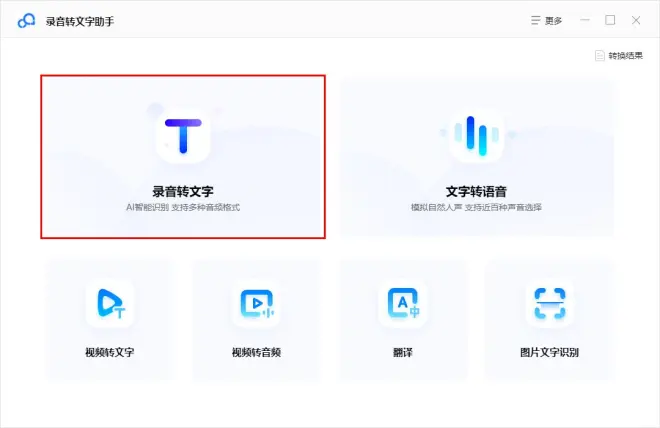Image resolution: width=660 pixels, height=428 pixels.
Task: Open the 转换结果 link
Action: (x=625, y=56)
